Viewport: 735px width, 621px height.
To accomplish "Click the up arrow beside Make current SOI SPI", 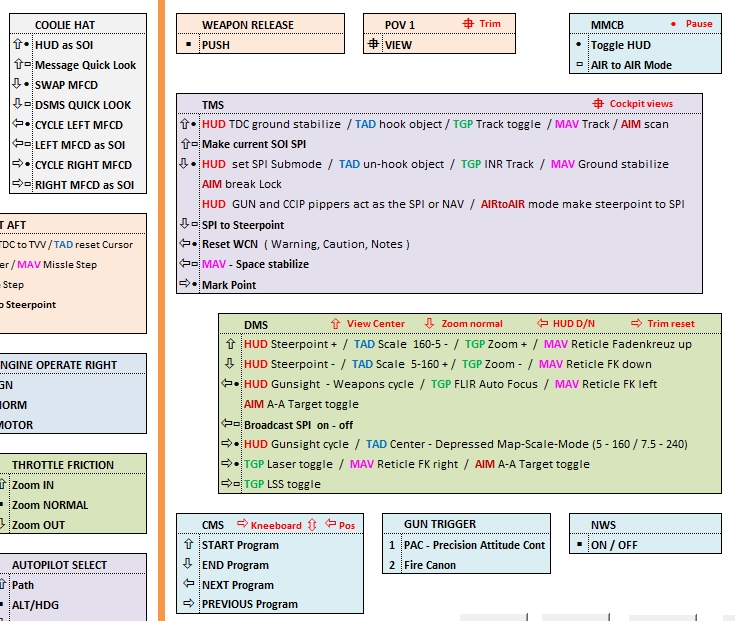I will pyautogui.click(x=185, y=143).
